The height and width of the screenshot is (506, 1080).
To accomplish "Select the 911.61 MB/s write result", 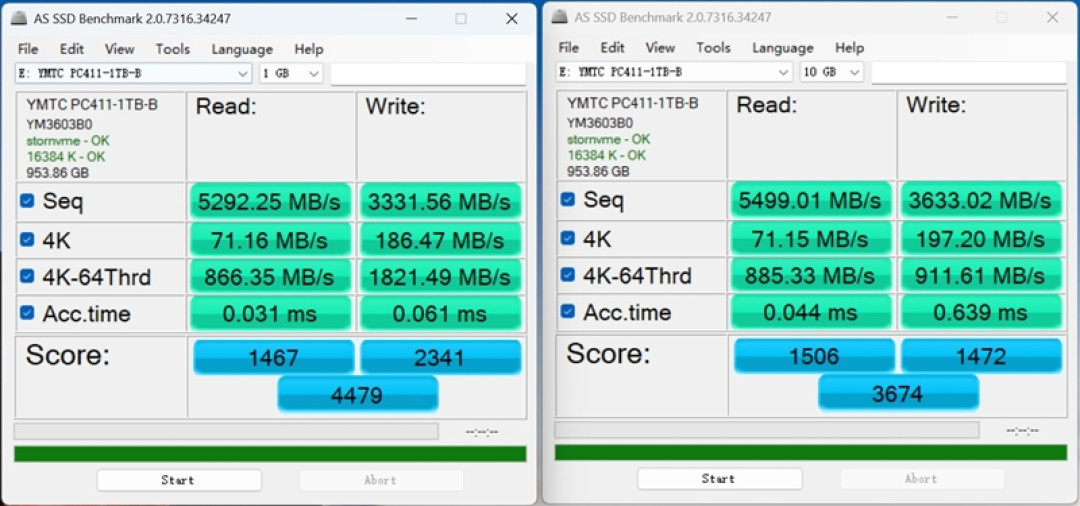I will (x=980, y=276).
